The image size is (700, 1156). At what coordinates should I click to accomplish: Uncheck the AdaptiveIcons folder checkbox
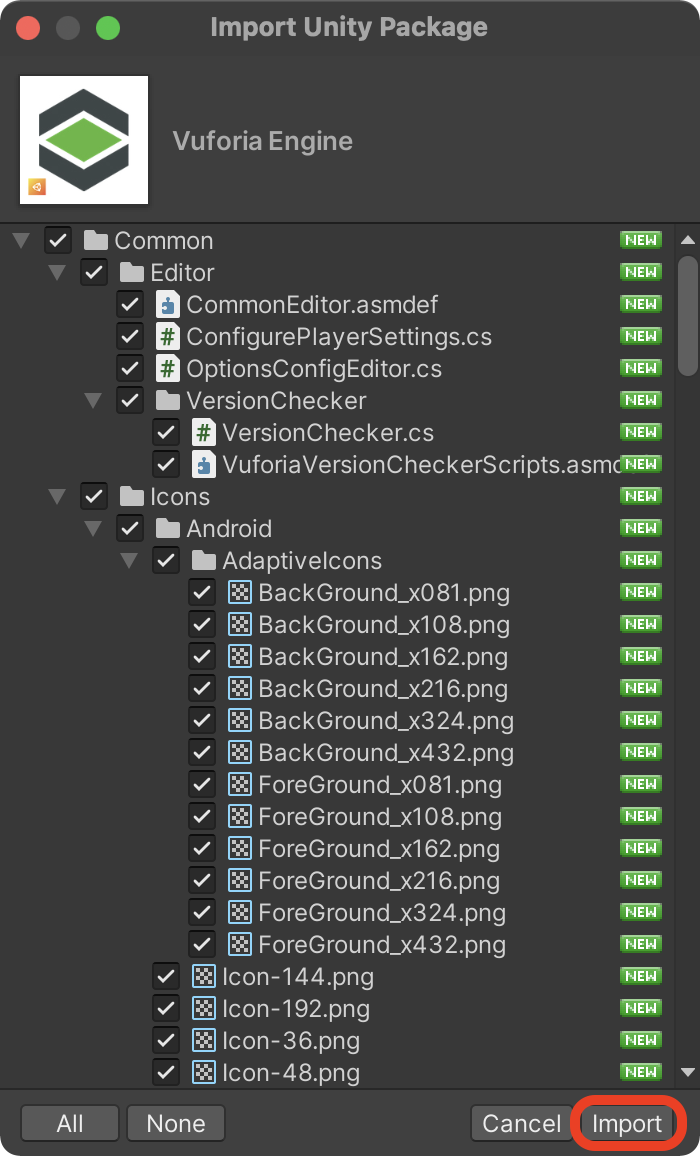(x=166, y=560)
